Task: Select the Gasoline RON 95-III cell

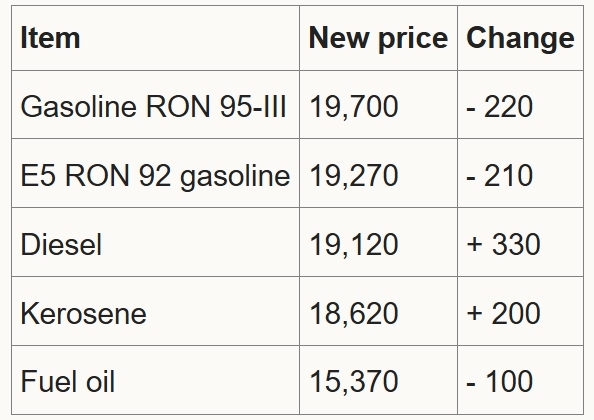Action: tap(153, 106)
